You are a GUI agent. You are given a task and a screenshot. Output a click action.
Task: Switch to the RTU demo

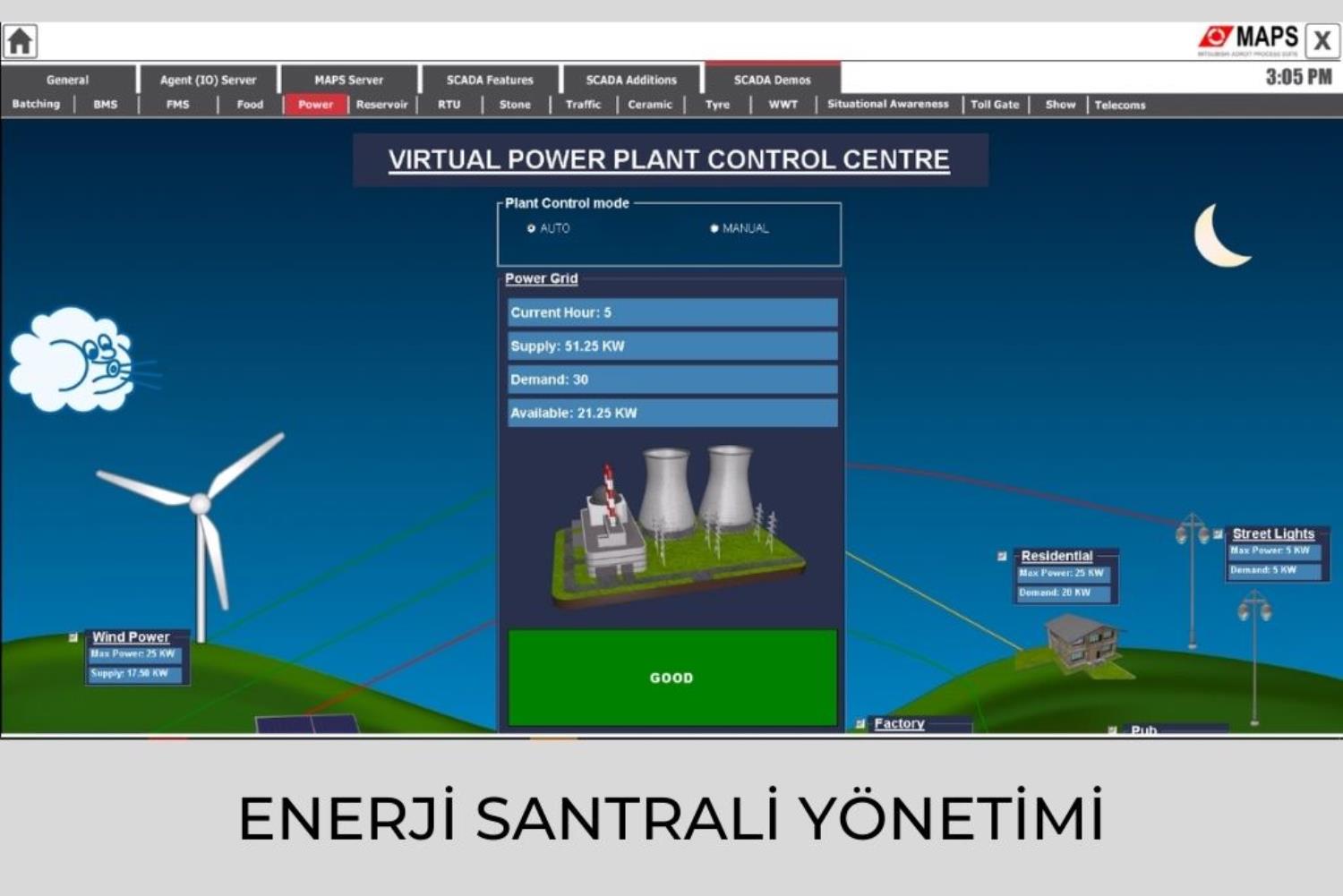coord(449,104)
